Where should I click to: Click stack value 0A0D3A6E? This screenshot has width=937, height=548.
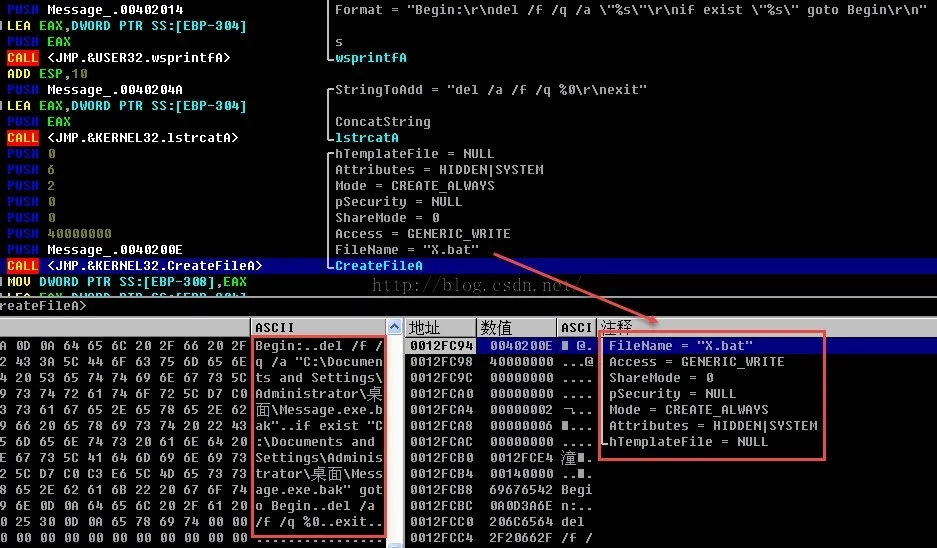point(521,506)
